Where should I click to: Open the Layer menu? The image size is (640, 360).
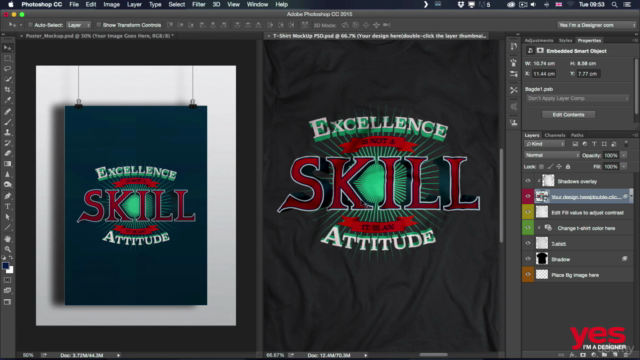coord(134,4)
